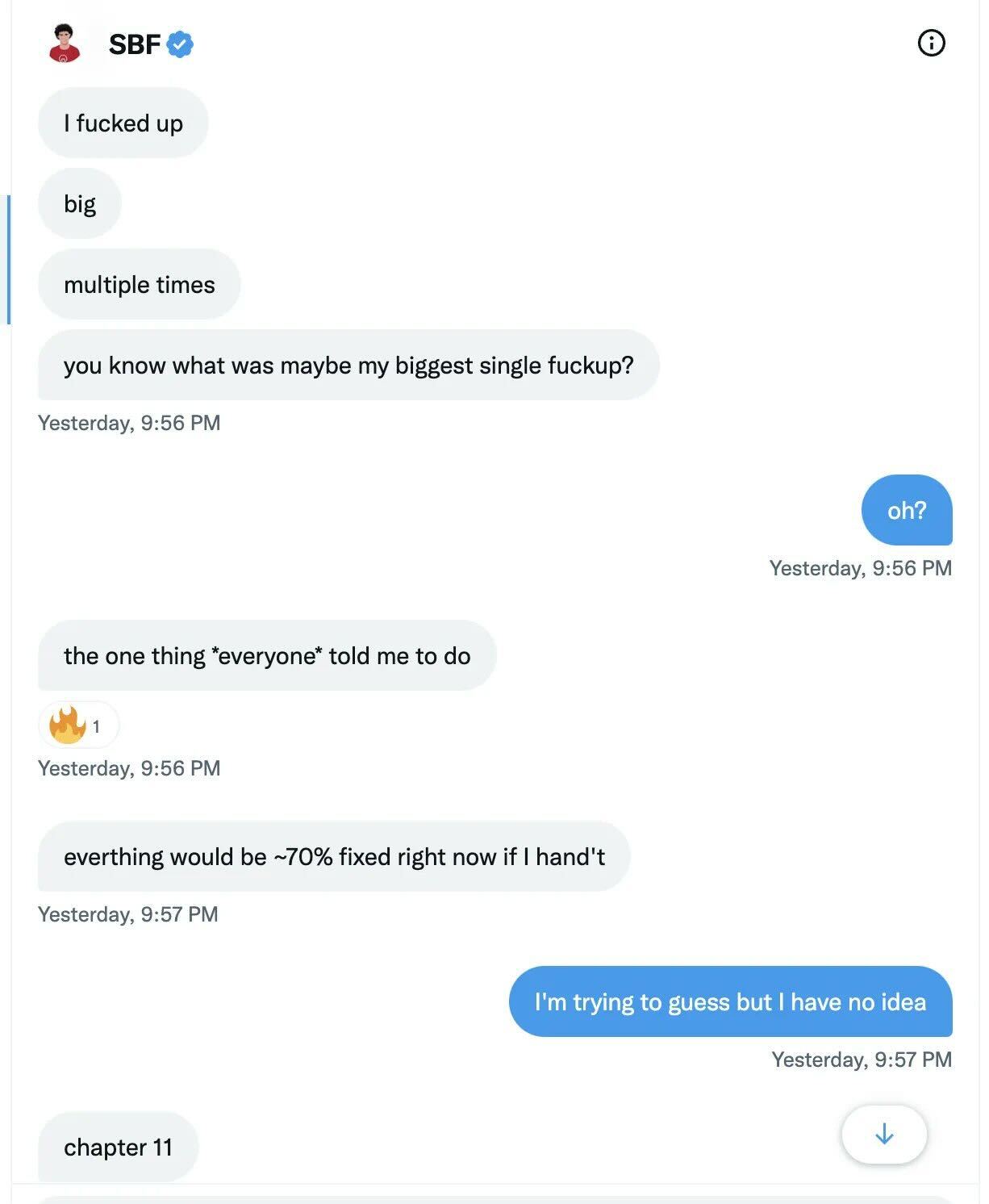Screen dimensions: 989x1204
Task: Click the fire emoji reaction
Action: 68,725
